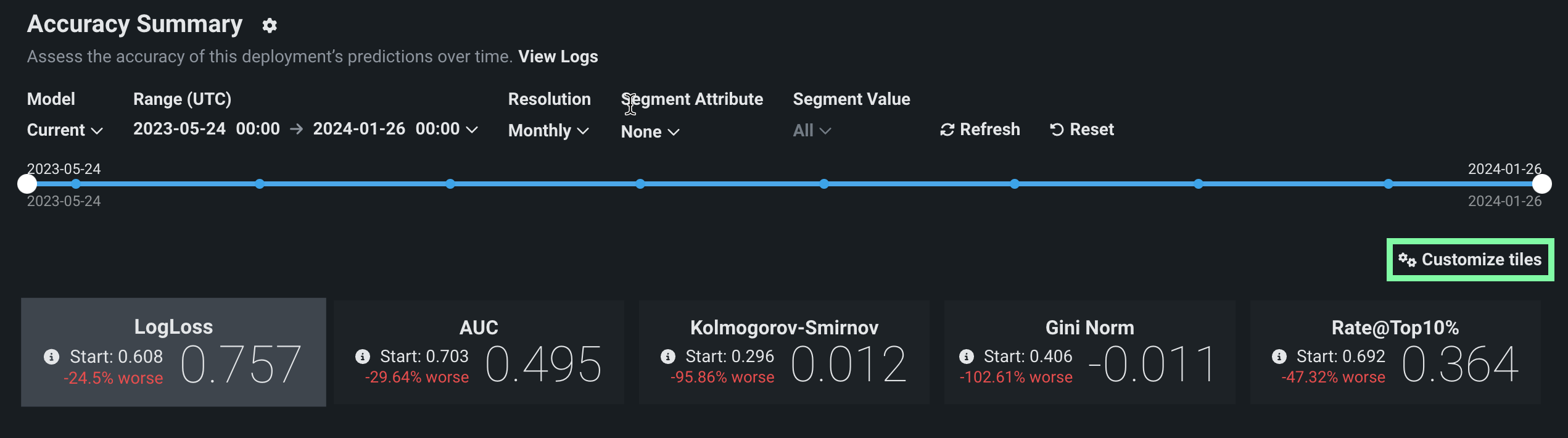This screenshot has height=438, width=1568.
Task: Open the Segment Attribute None dropdown
Action: pyautogui.click(x=650, y=132)
